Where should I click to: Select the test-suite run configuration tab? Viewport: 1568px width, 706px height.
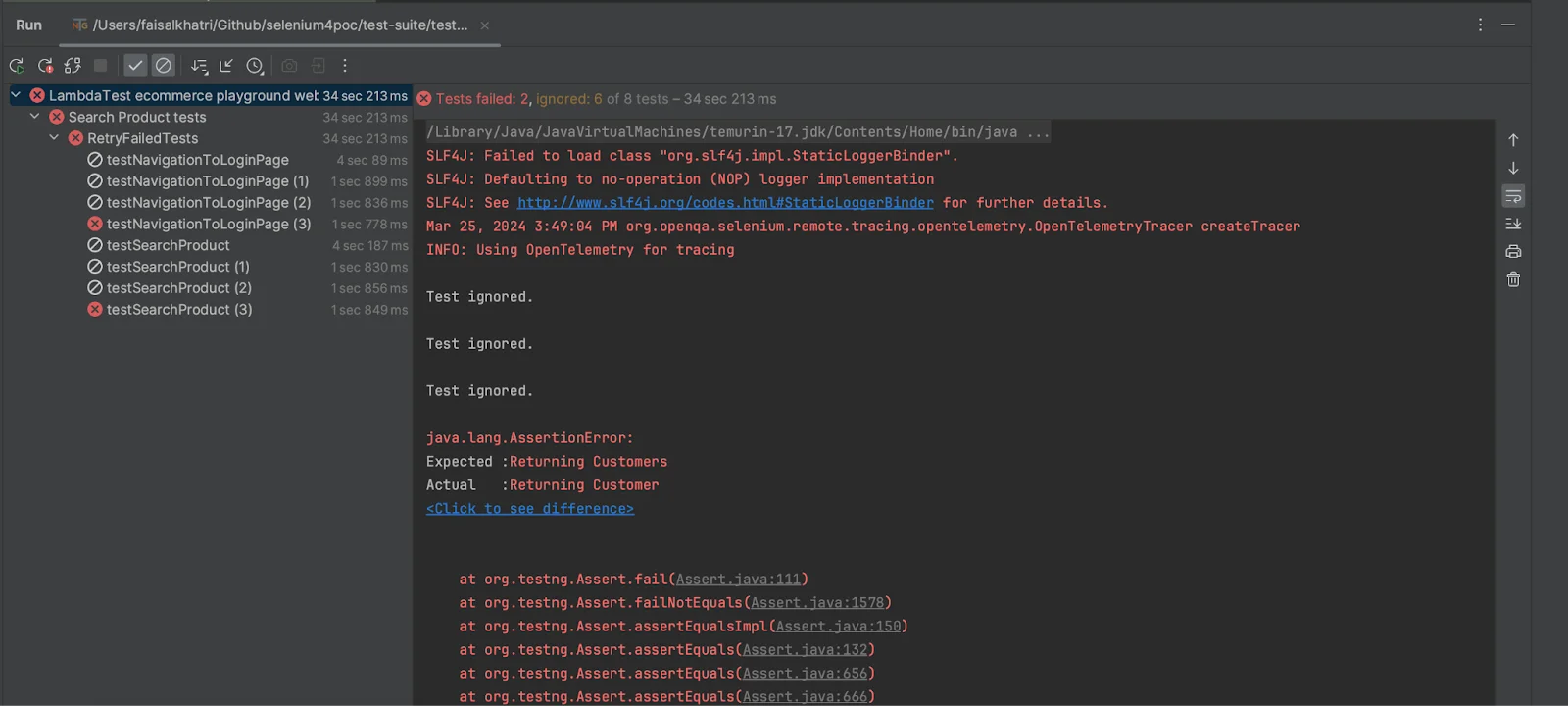(x=279, y=25)
